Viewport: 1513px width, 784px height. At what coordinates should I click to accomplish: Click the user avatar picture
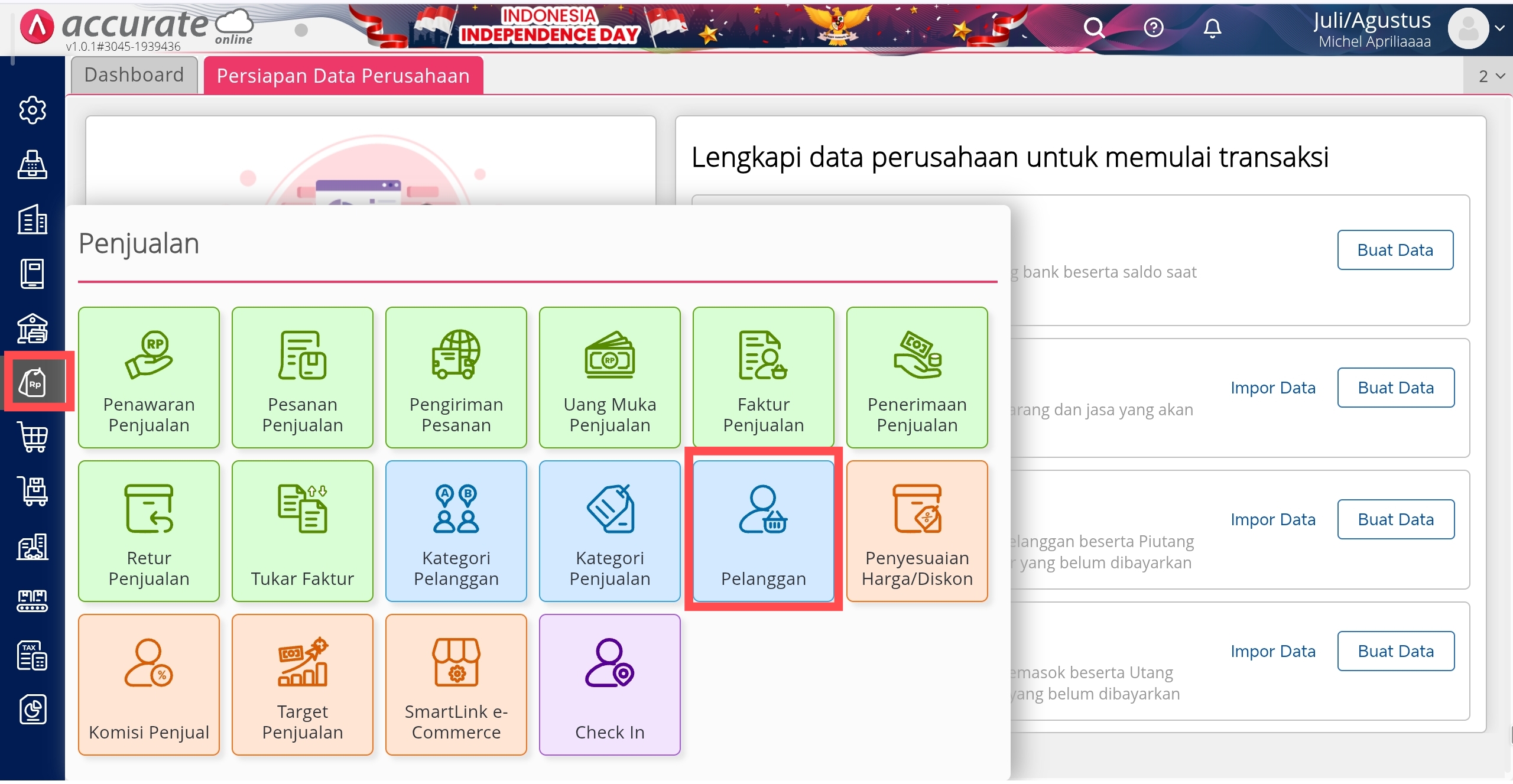click(1467, 28)
